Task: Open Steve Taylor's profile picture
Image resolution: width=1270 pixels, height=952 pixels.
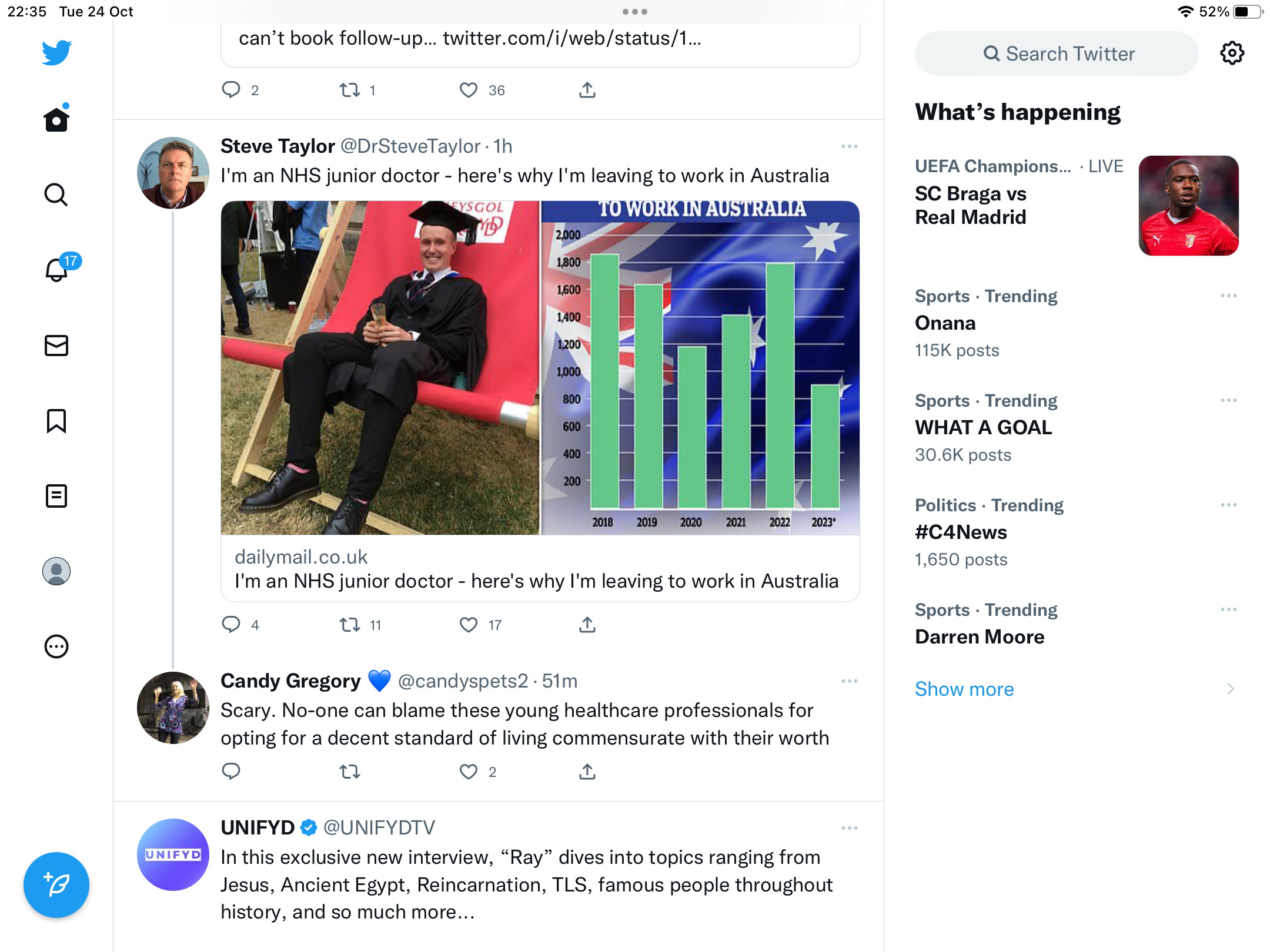Action: click(173, 173)
